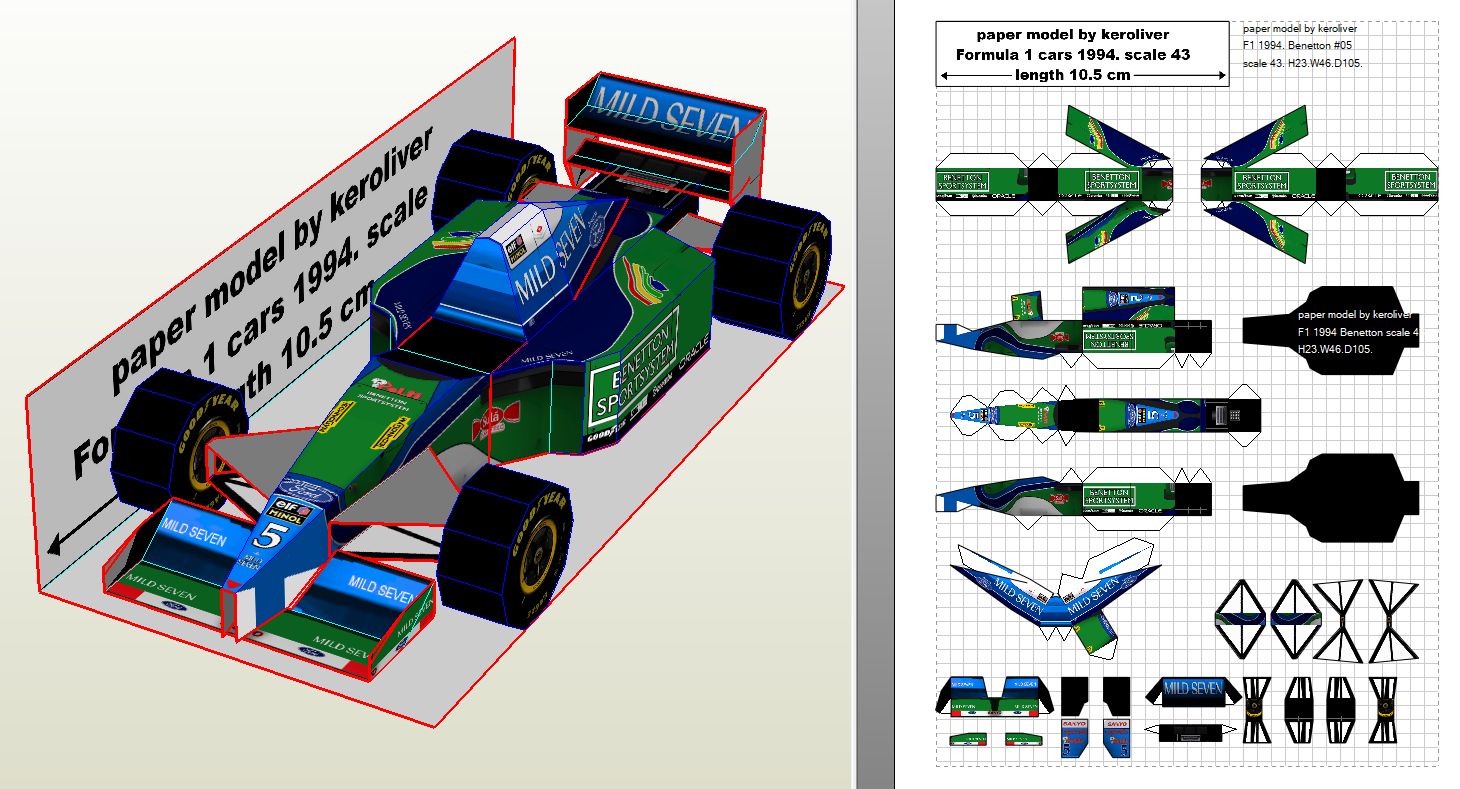
Task: Select the plain black floor piece without text
Action: click(1329, 498)
